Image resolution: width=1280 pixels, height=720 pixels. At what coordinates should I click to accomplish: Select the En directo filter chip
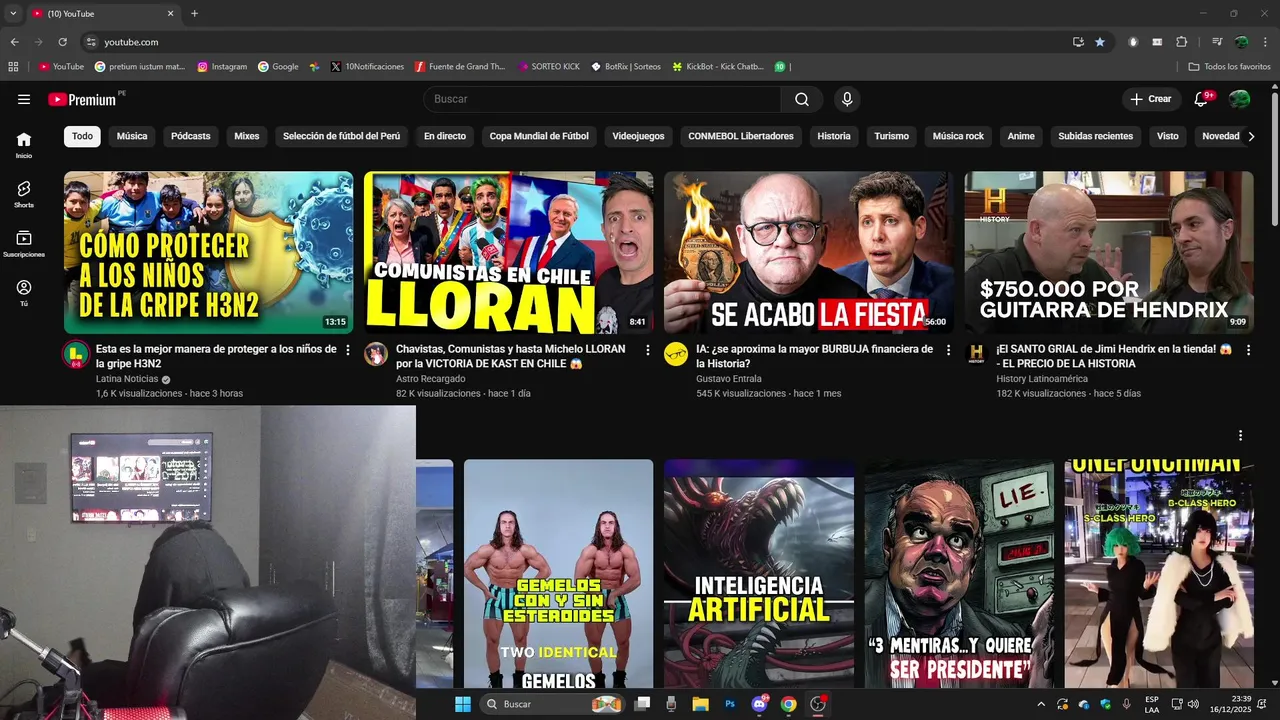click(x=445, y=136)
